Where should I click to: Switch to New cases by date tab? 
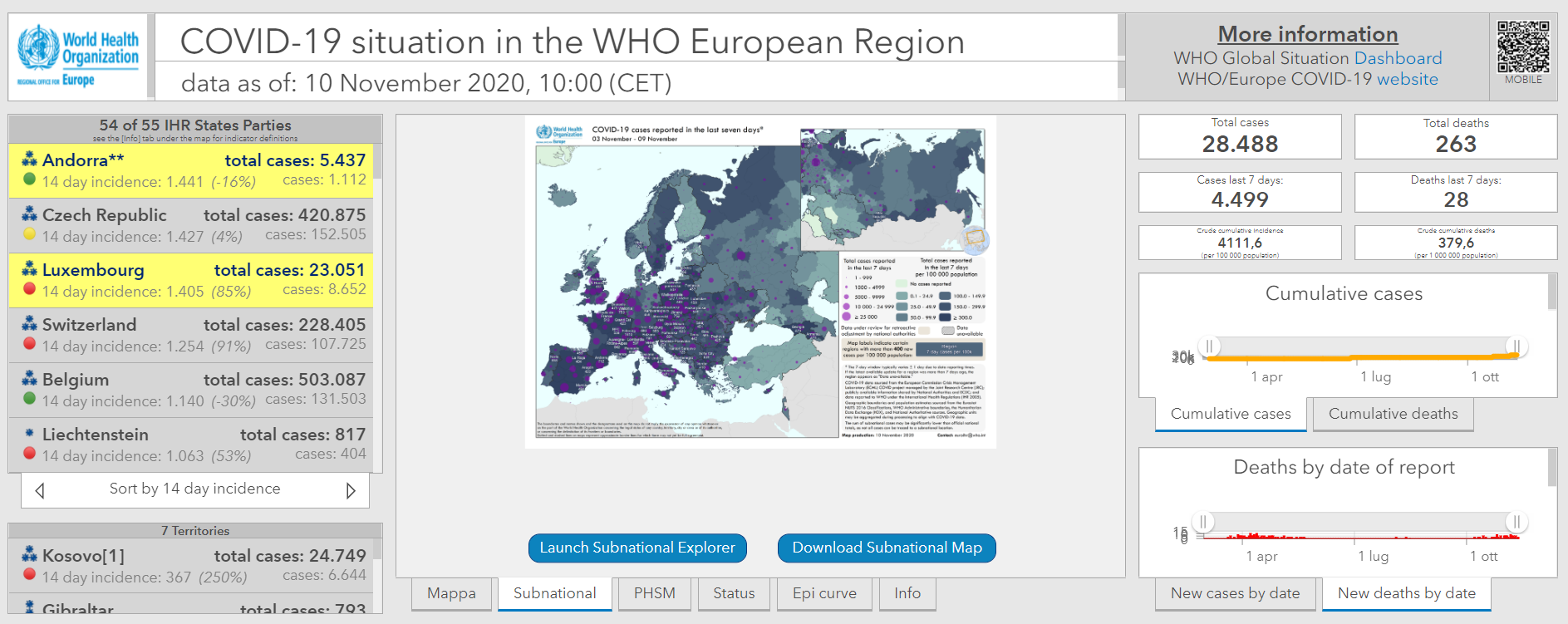coord(1235,593)
